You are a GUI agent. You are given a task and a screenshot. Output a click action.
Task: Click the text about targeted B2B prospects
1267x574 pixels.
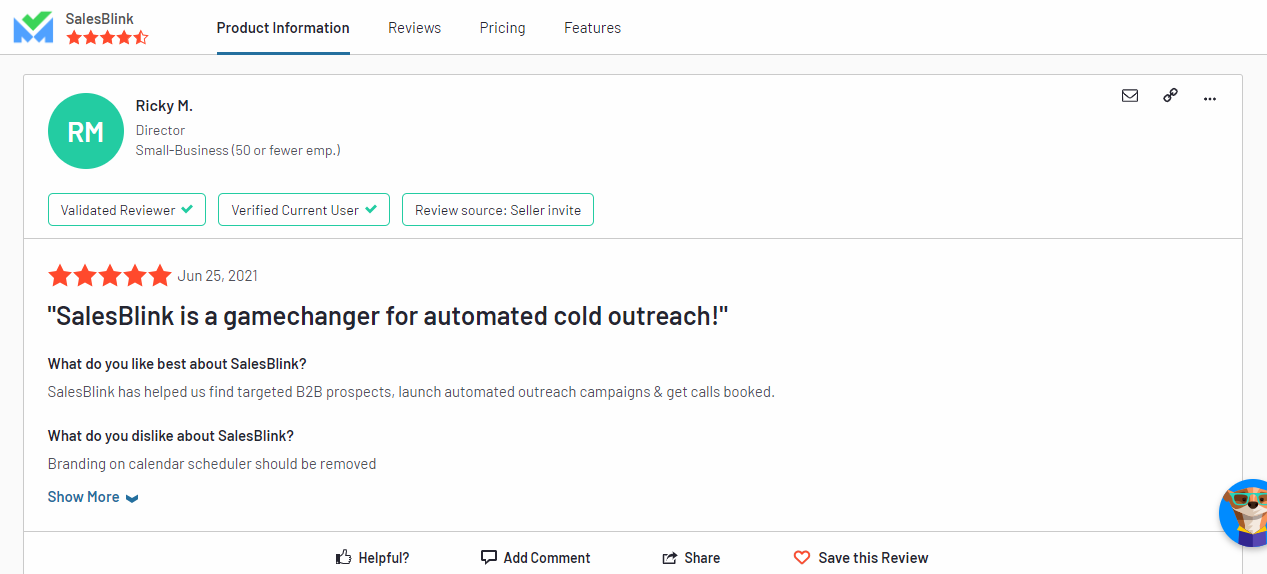coord(411,392)
